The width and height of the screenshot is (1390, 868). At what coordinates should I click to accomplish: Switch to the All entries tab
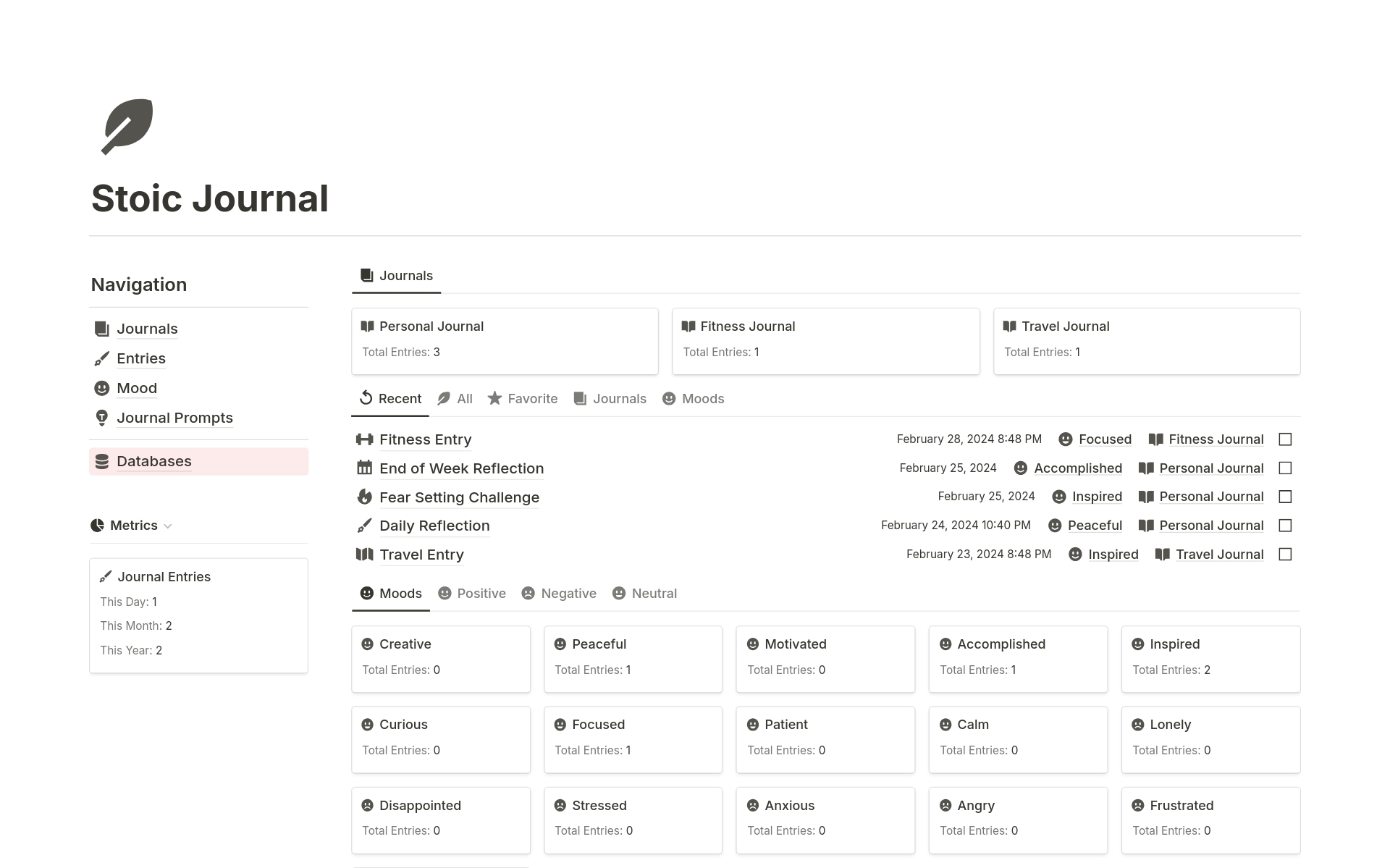tap(455, 398)
